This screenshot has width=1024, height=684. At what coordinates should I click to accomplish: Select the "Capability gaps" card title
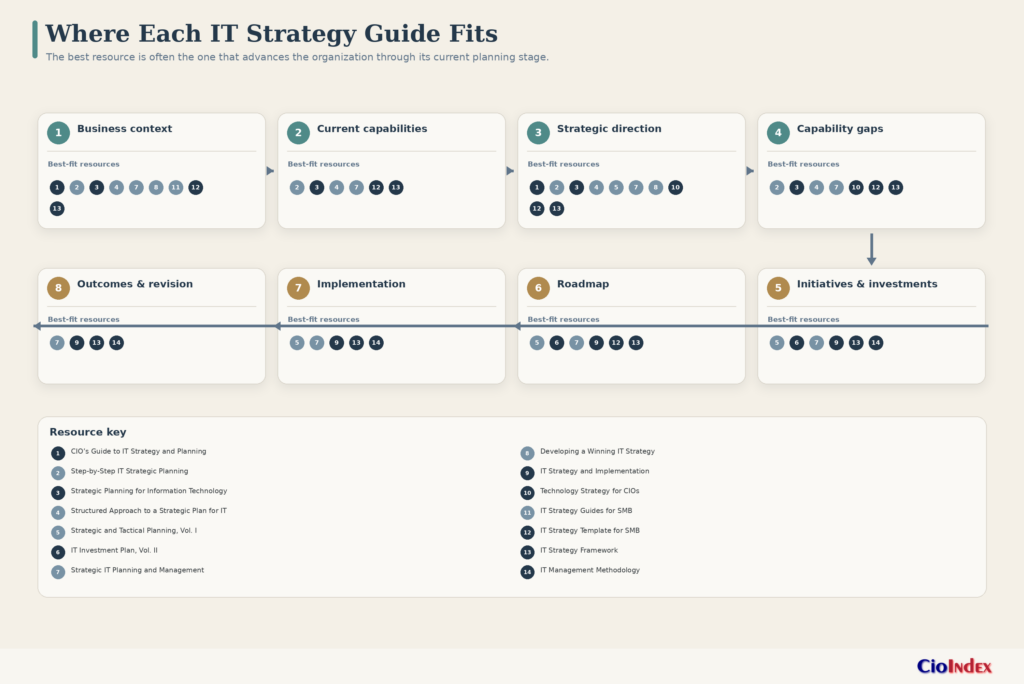pyautogui.click(x=840, y=129)
